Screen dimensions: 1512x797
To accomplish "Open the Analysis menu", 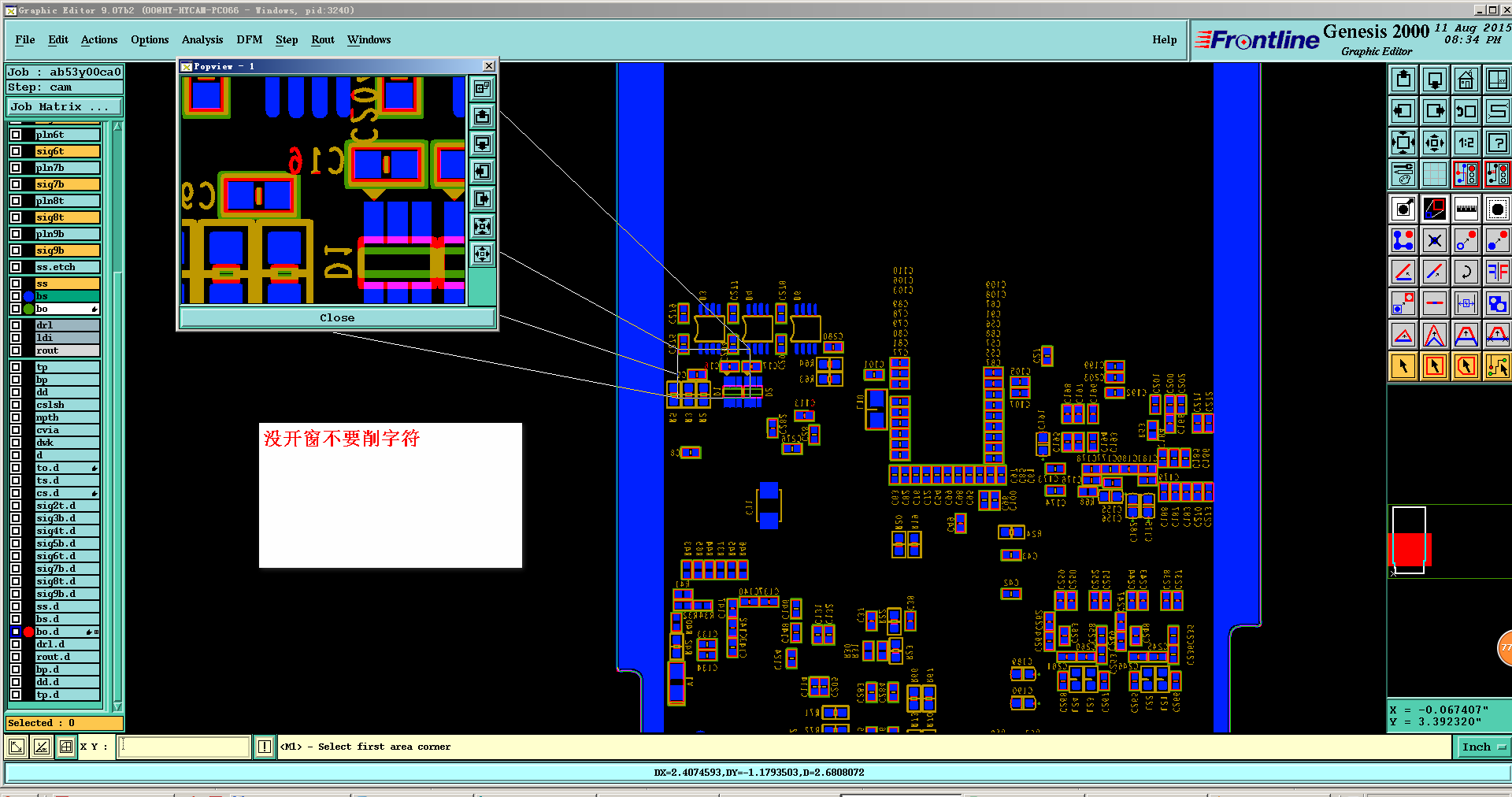I will click(x=202, y=40).
